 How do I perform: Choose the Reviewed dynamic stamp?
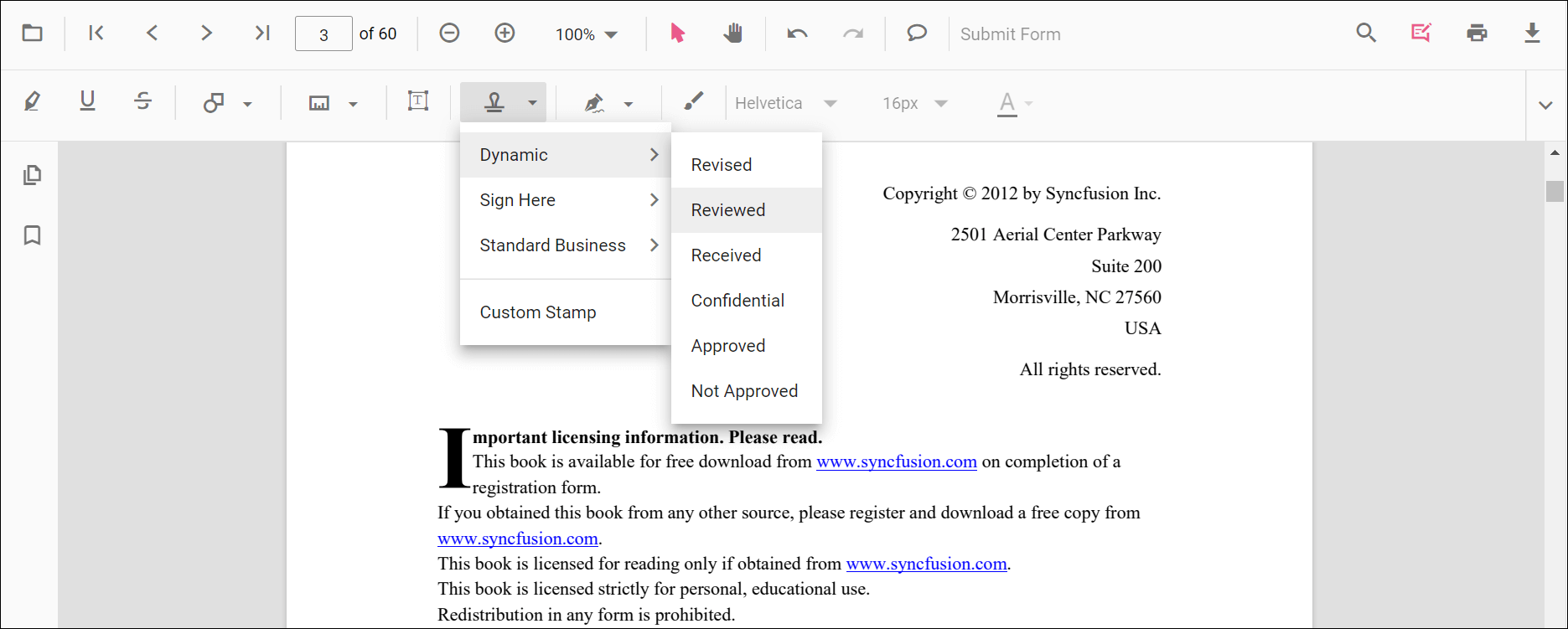[728, 210]
